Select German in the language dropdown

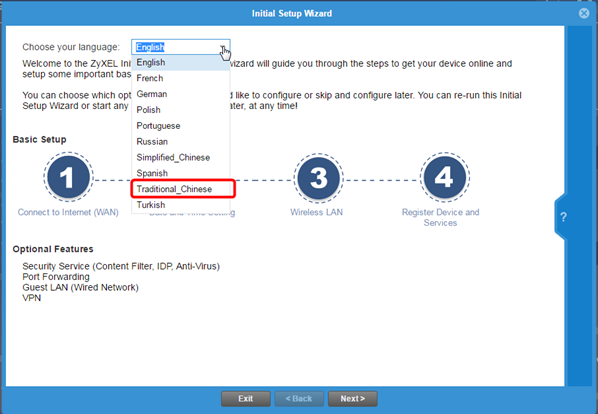(x=181, y=94)
